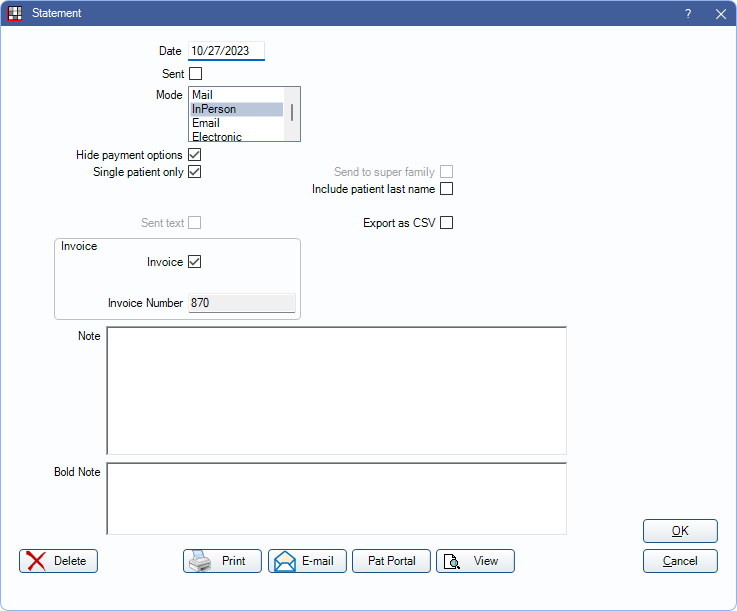This screenshot has width=737, height=611.
Task: Click the Mode list scrollbar
Action: click(x=292, y=113)
